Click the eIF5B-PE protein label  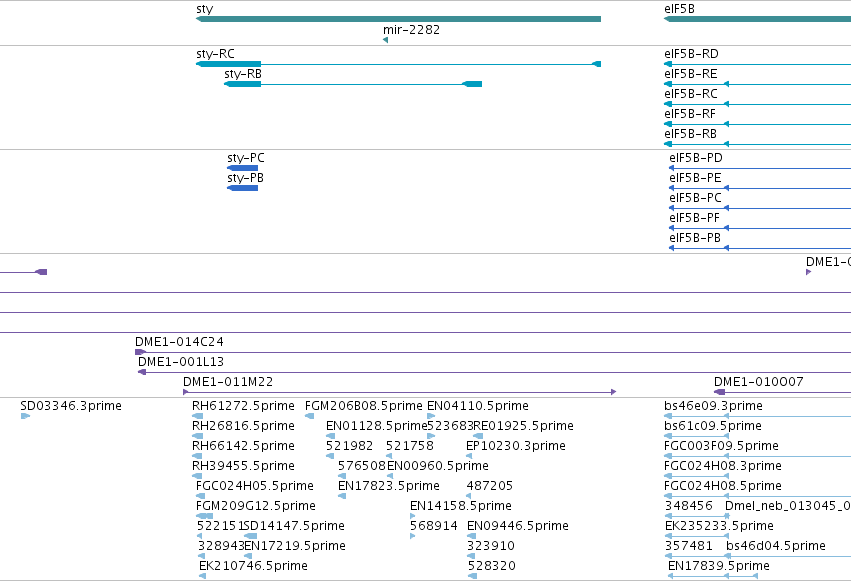point(695,178)
